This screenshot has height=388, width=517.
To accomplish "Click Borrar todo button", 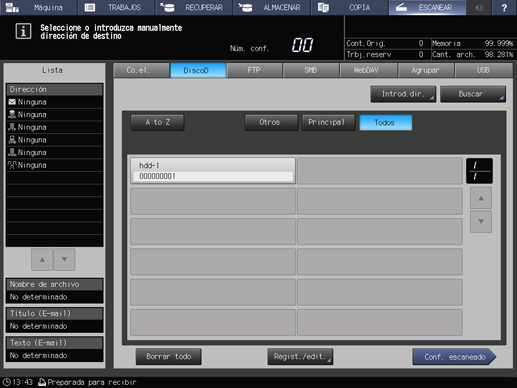I will pos(168,357).
